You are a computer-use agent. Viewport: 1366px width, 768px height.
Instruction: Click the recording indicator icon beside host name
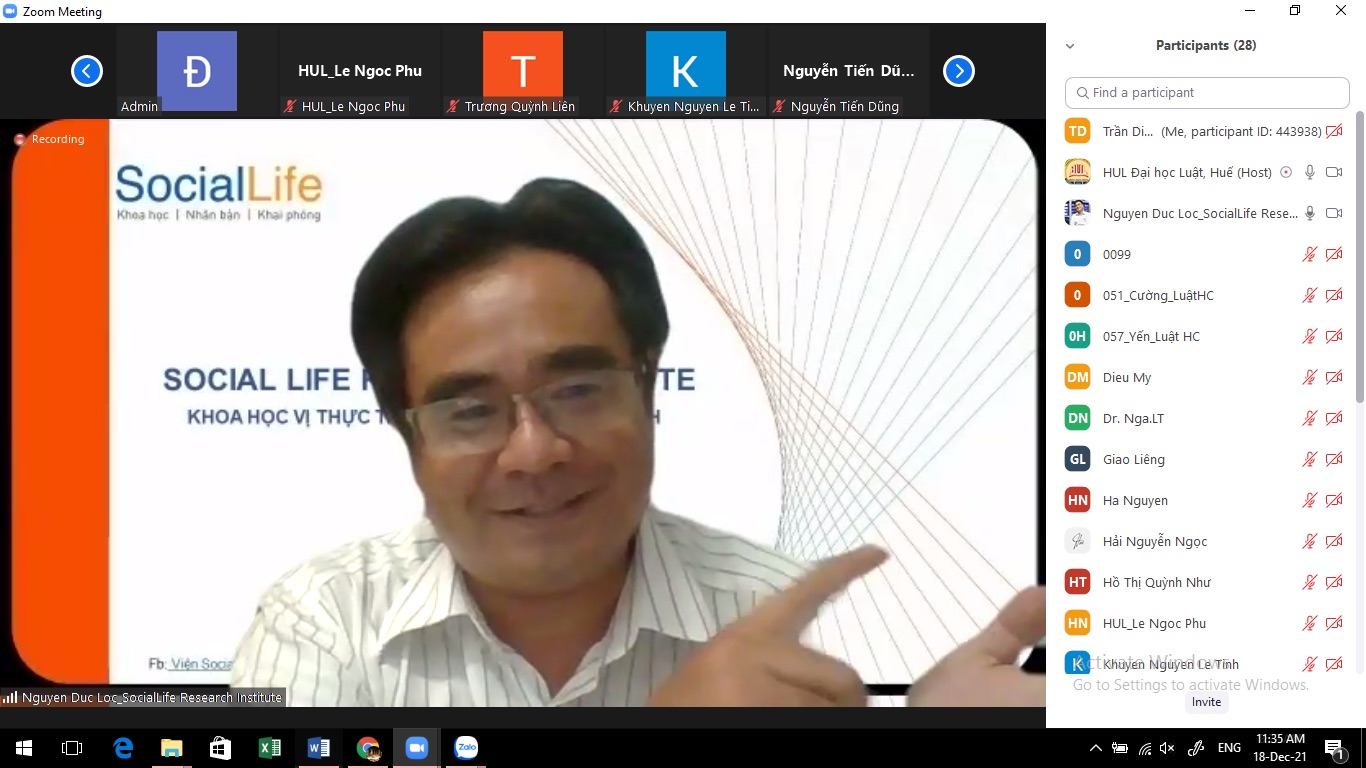[x=1286, y=172]
